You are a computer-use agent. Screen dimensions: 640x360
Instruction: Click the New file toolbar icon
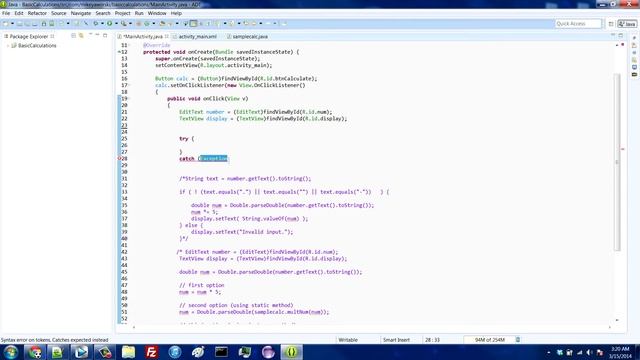[6, 24]
